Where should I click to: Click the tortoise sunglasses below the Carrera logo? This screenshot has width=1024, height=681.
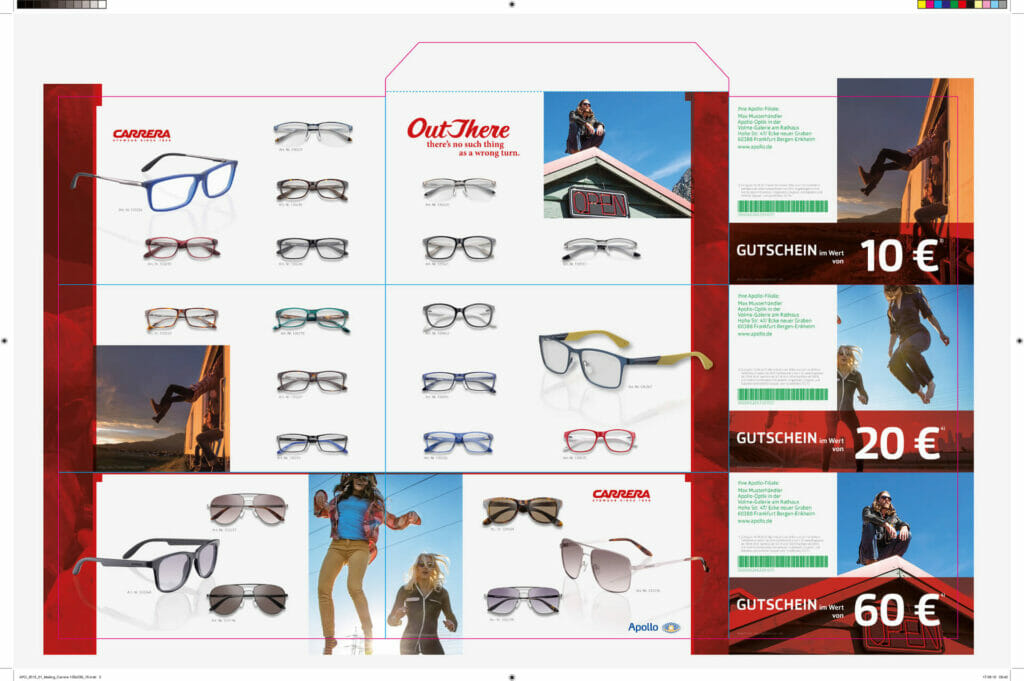point(522,511)
